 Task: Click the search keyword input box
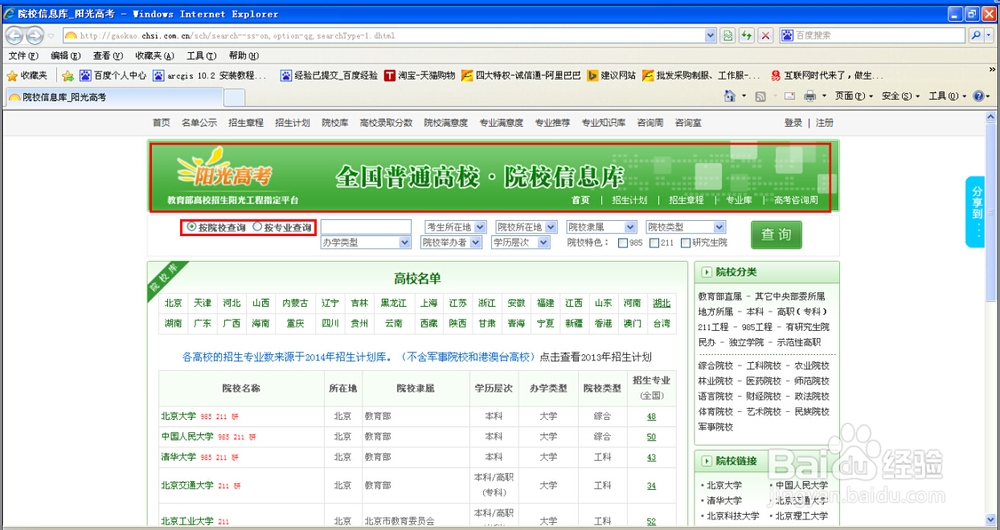pos(366,227)
